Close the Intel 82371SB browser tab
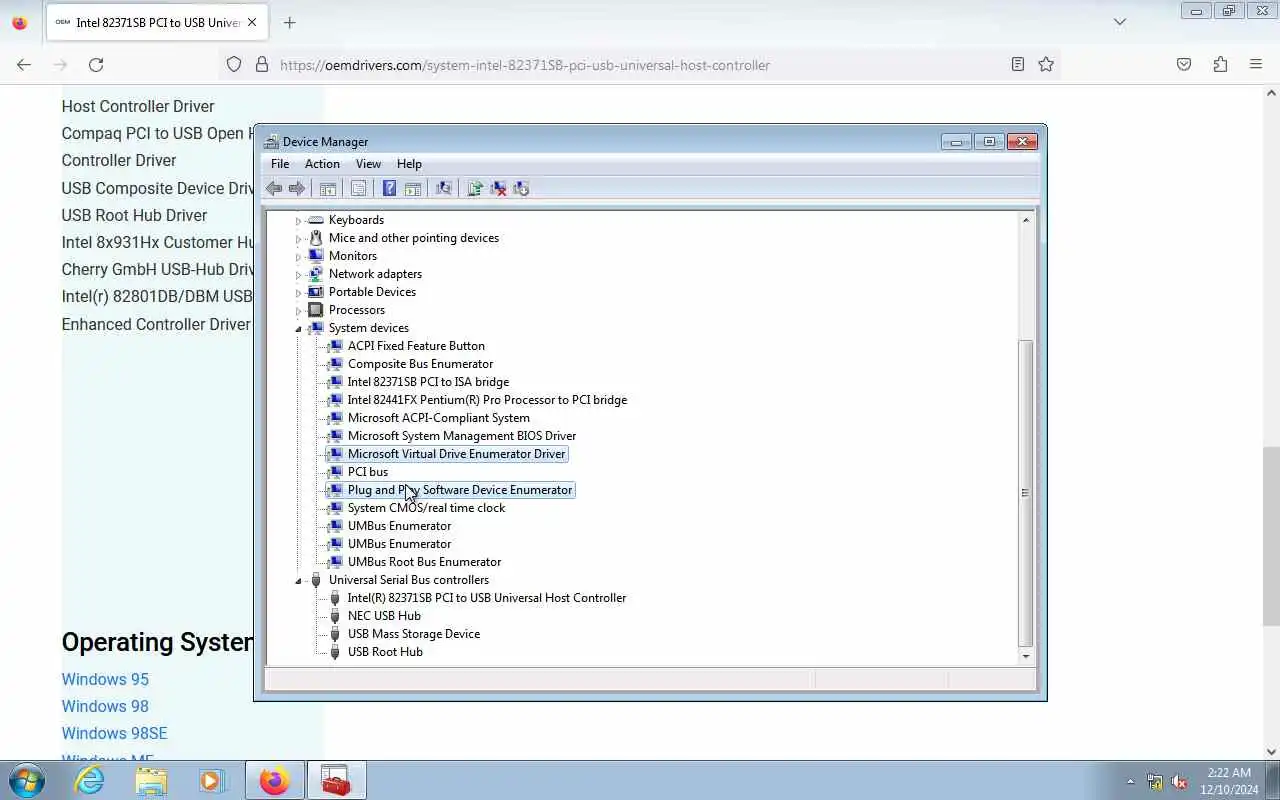 (252, 22)
